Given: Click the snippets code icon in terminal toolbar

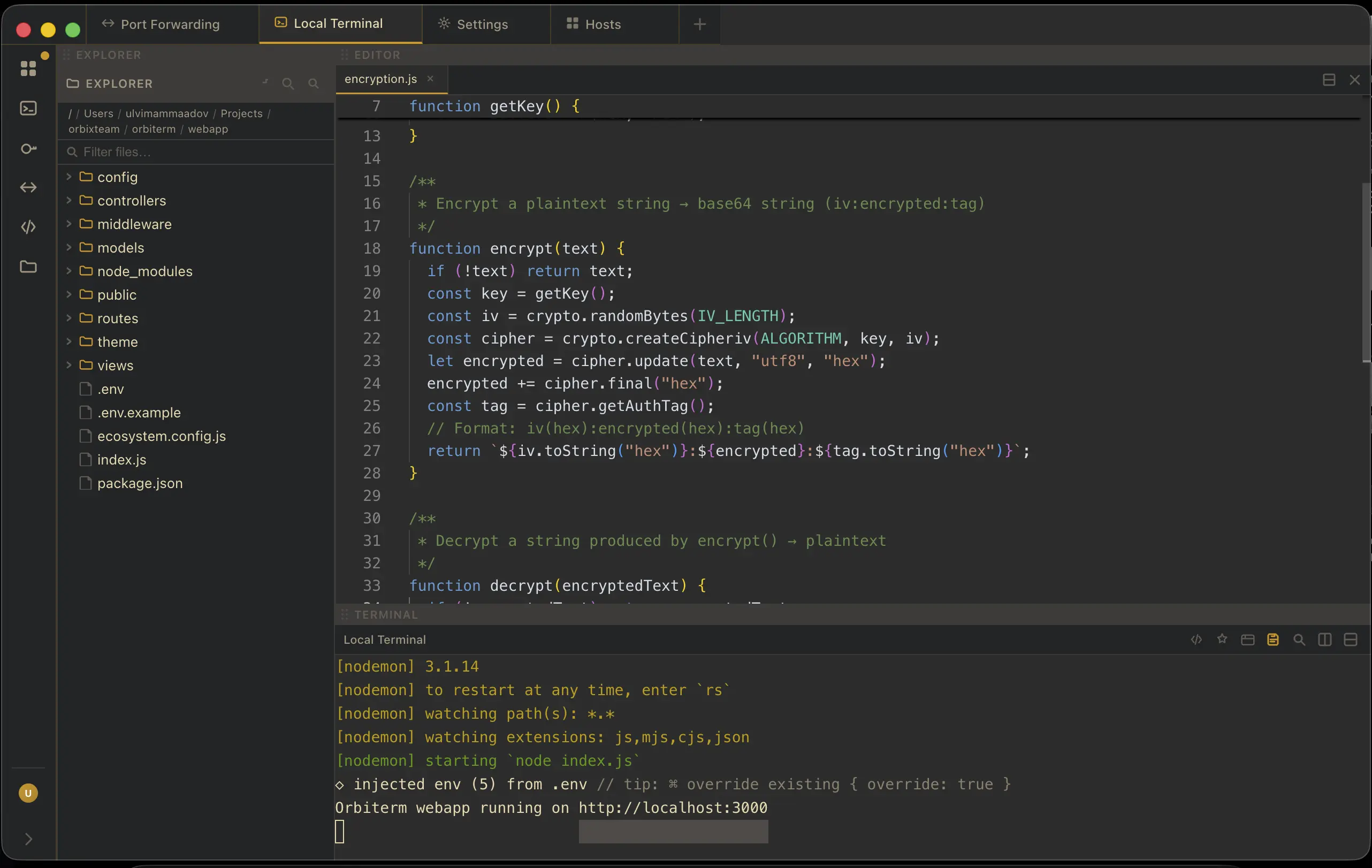Looking at the screenshot, I should coord(1196,639).
